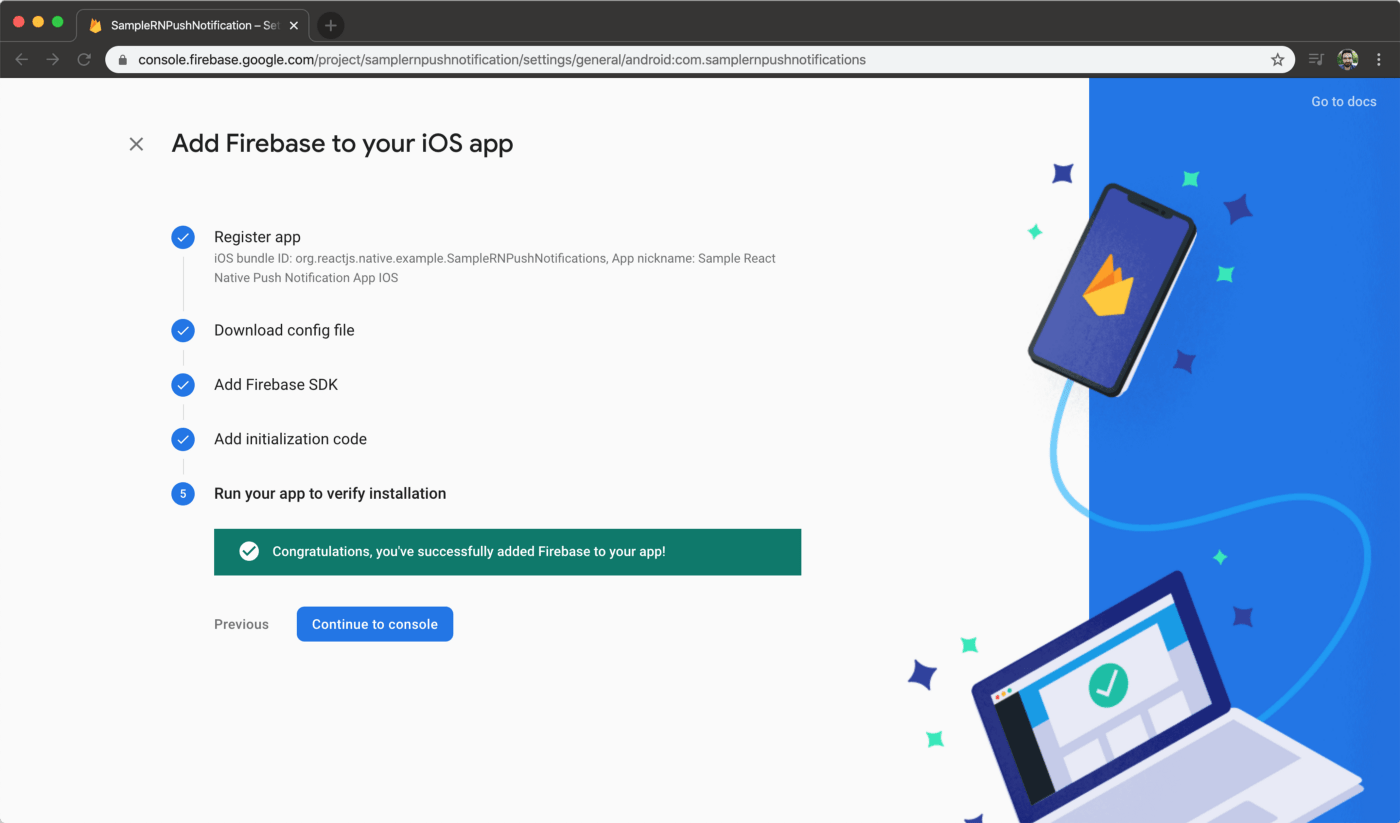The height and width of the screenshot is (823, 1400).
Task: Close the SampleRNPushNotification tab
Action: click(294, 25)
